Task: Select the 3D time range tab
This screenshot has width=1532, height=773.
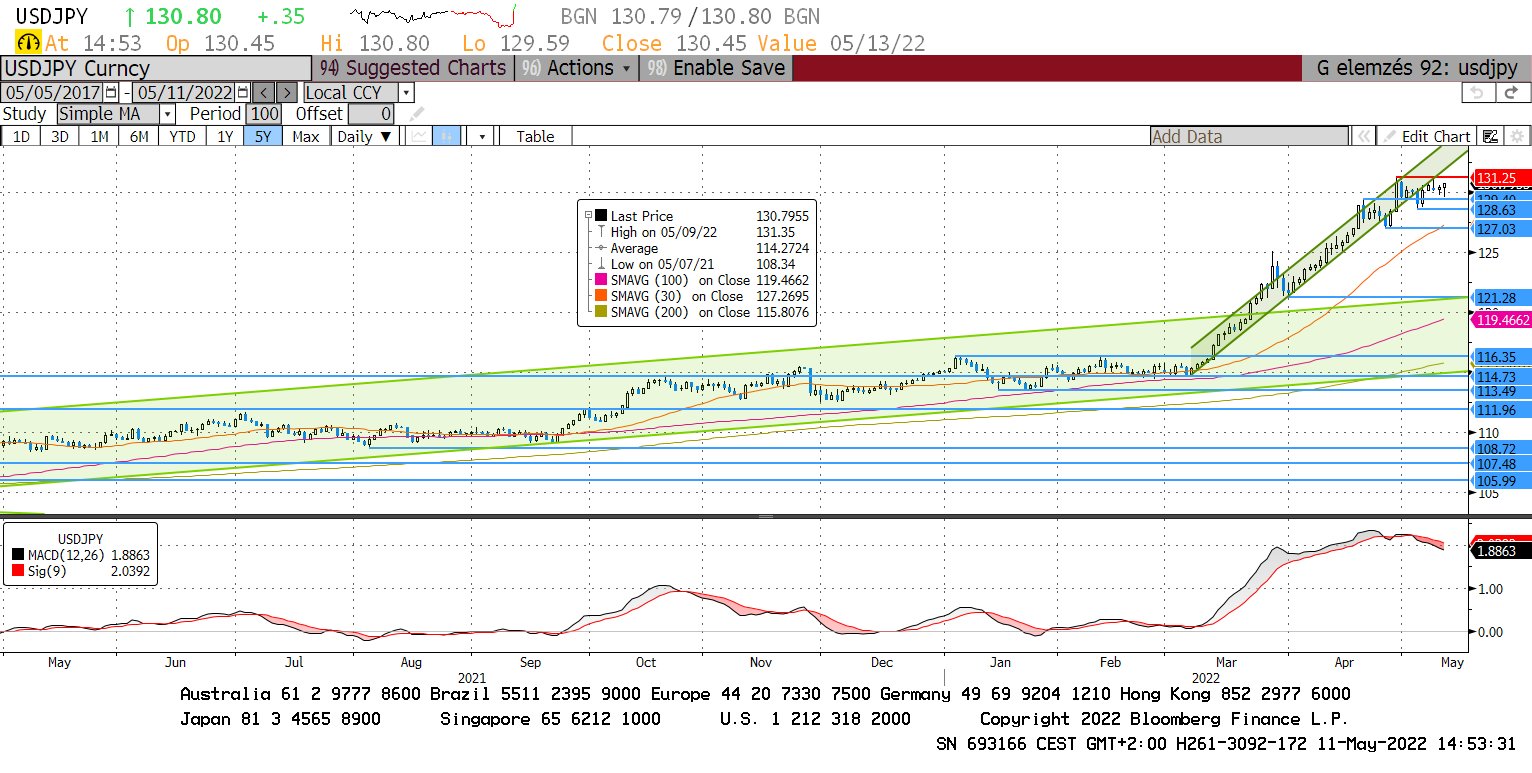Action: pyautogui.click(x=60, y=136)
